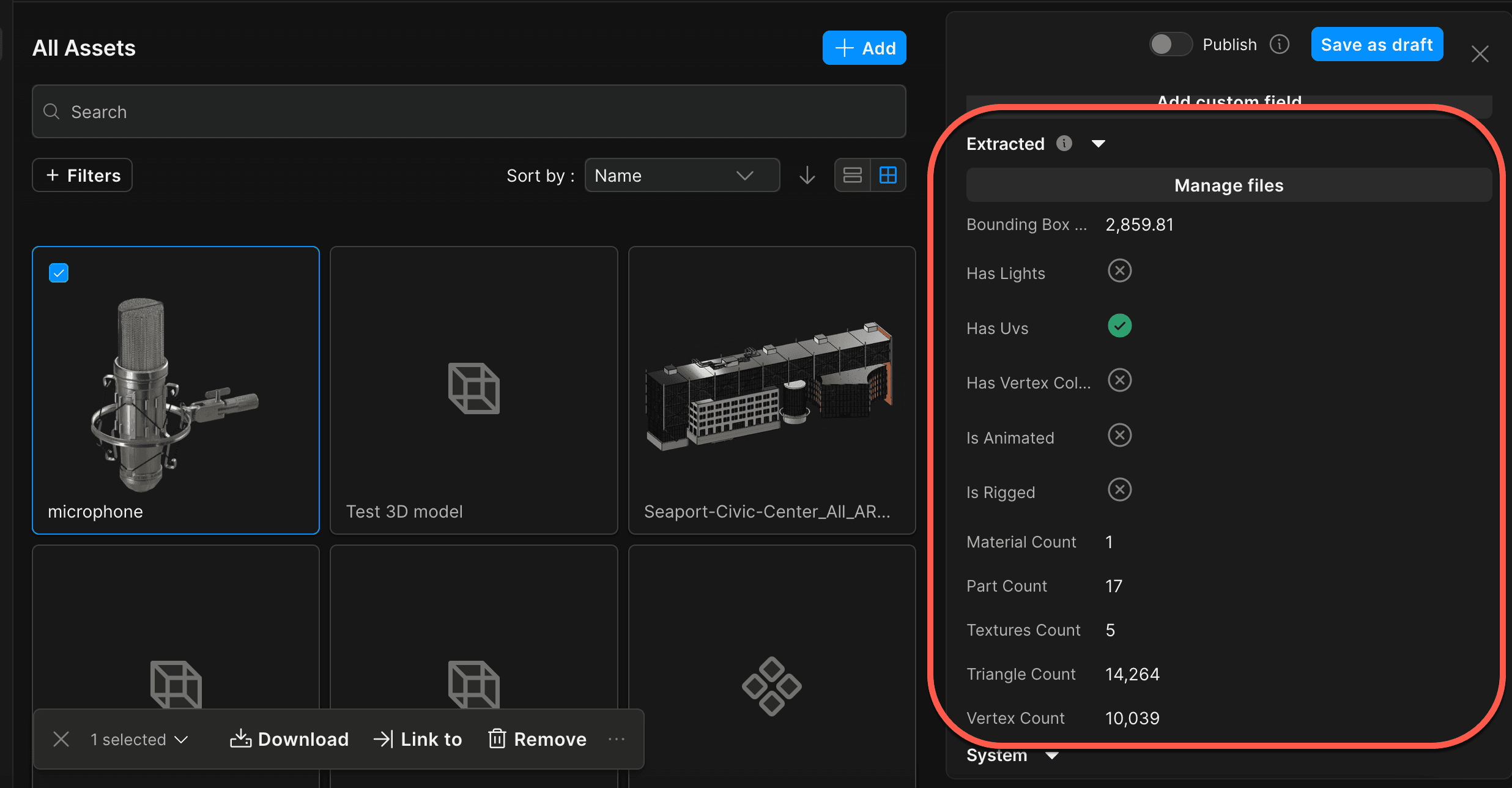This screenshot has height=788, width=1512.
Task: Expand the System section
Action: (x=1052, y=755)
